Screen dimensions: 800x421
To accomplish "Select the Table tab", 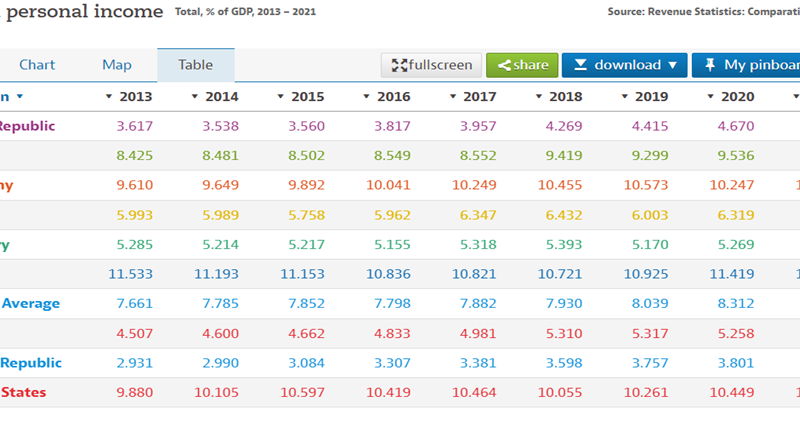I will coord(196,65).
